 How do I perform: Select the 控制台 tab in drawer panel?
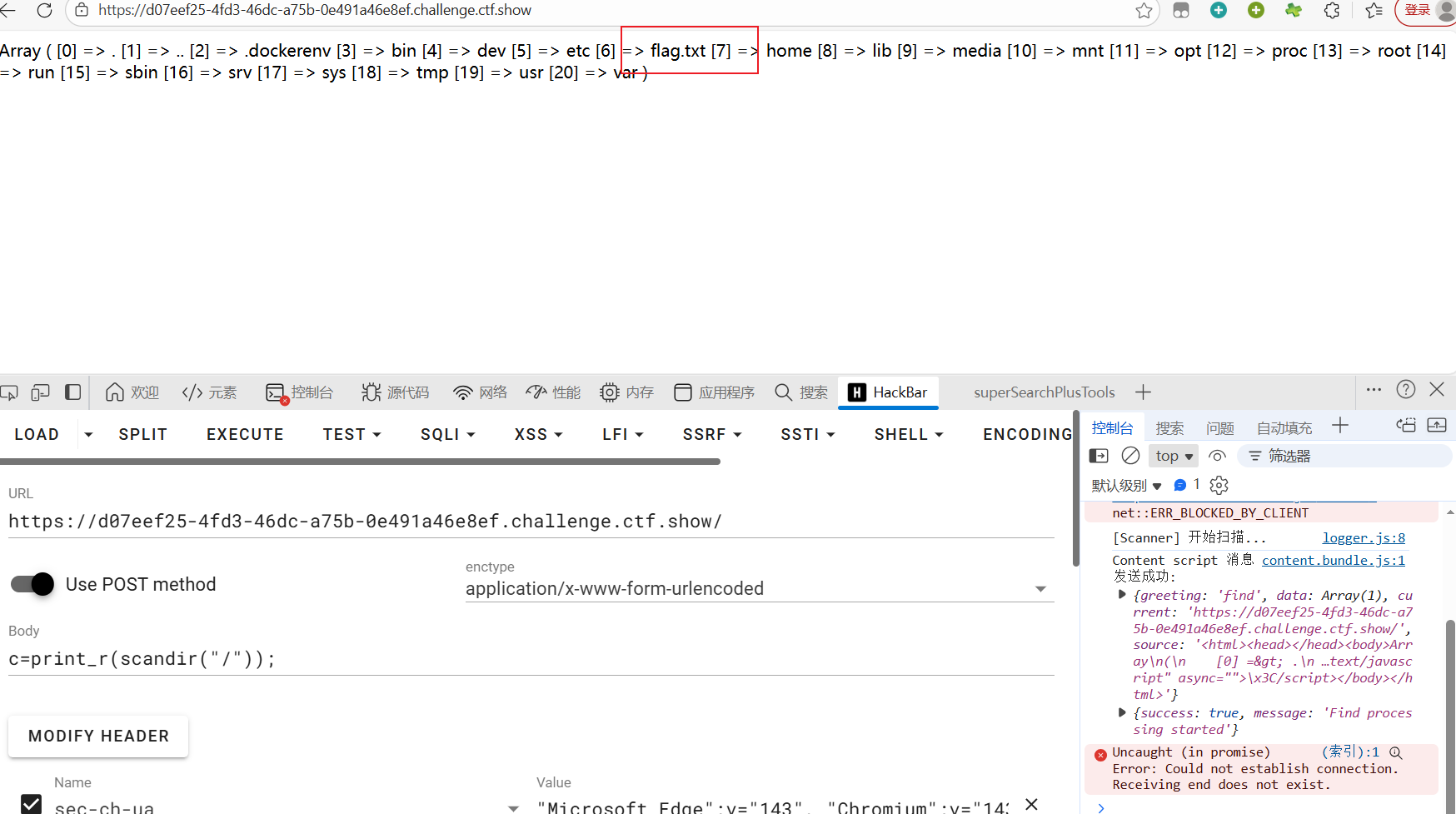[x=1112, y=427]
